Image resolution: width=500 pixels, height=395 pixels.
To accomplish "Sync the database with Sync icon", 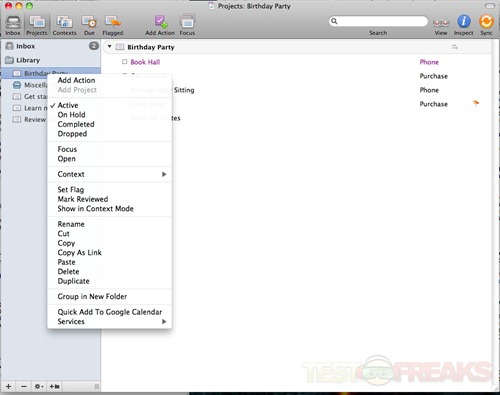I will (486, 25).
